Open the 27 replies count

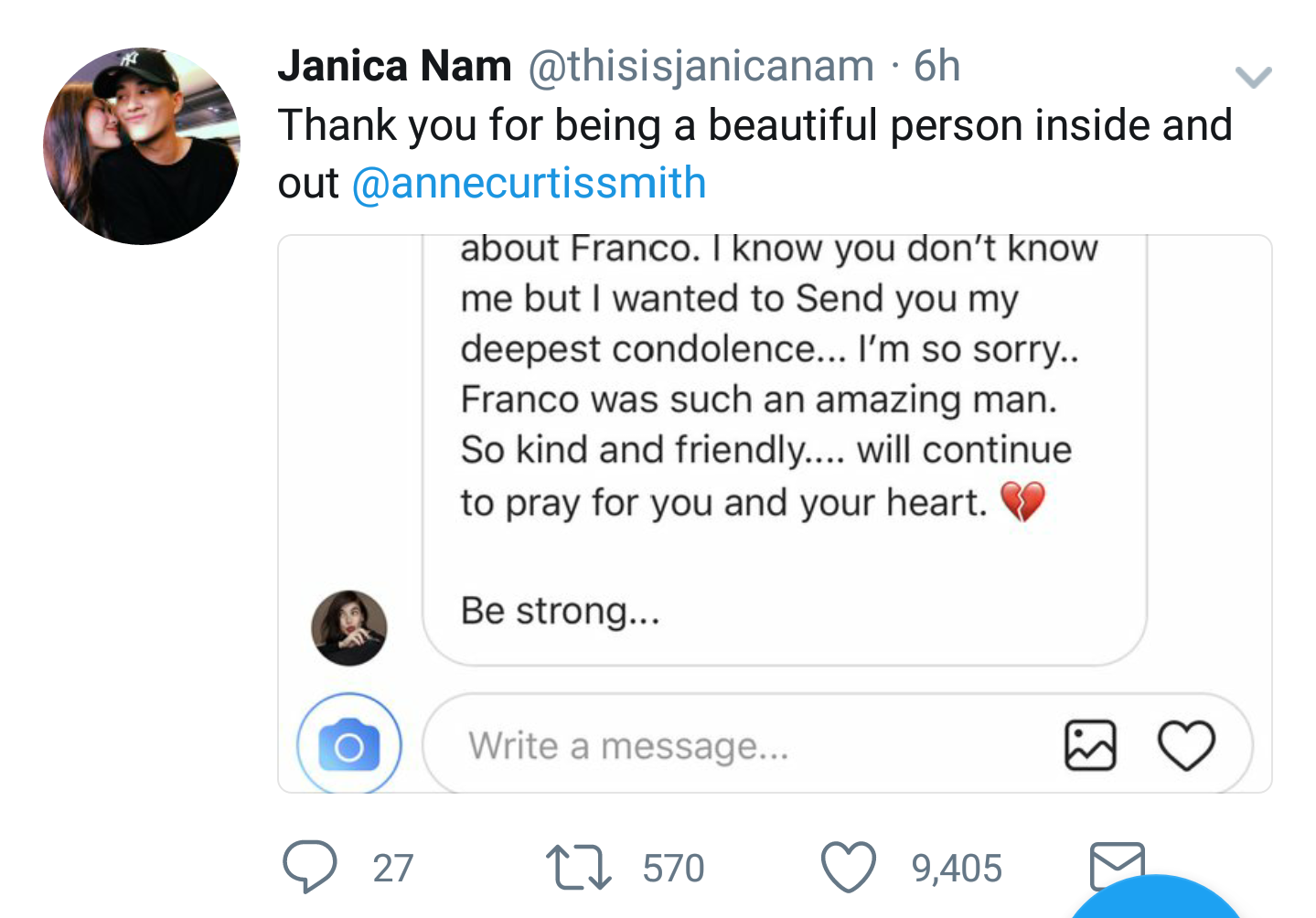(393, 868)
